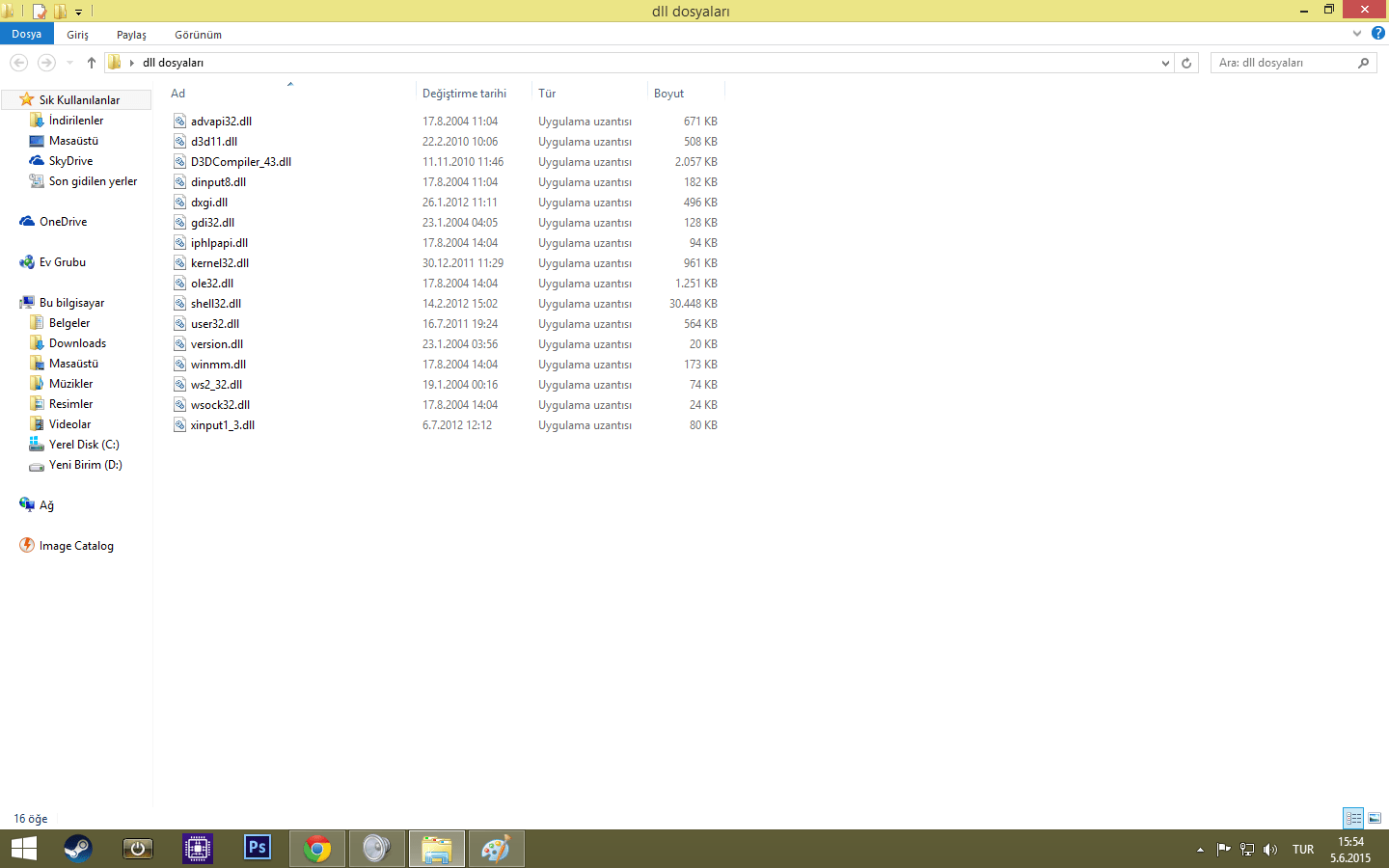Open İndirilenler in favorites
This screenshot has height=868, width=1389.
[76, 121]
